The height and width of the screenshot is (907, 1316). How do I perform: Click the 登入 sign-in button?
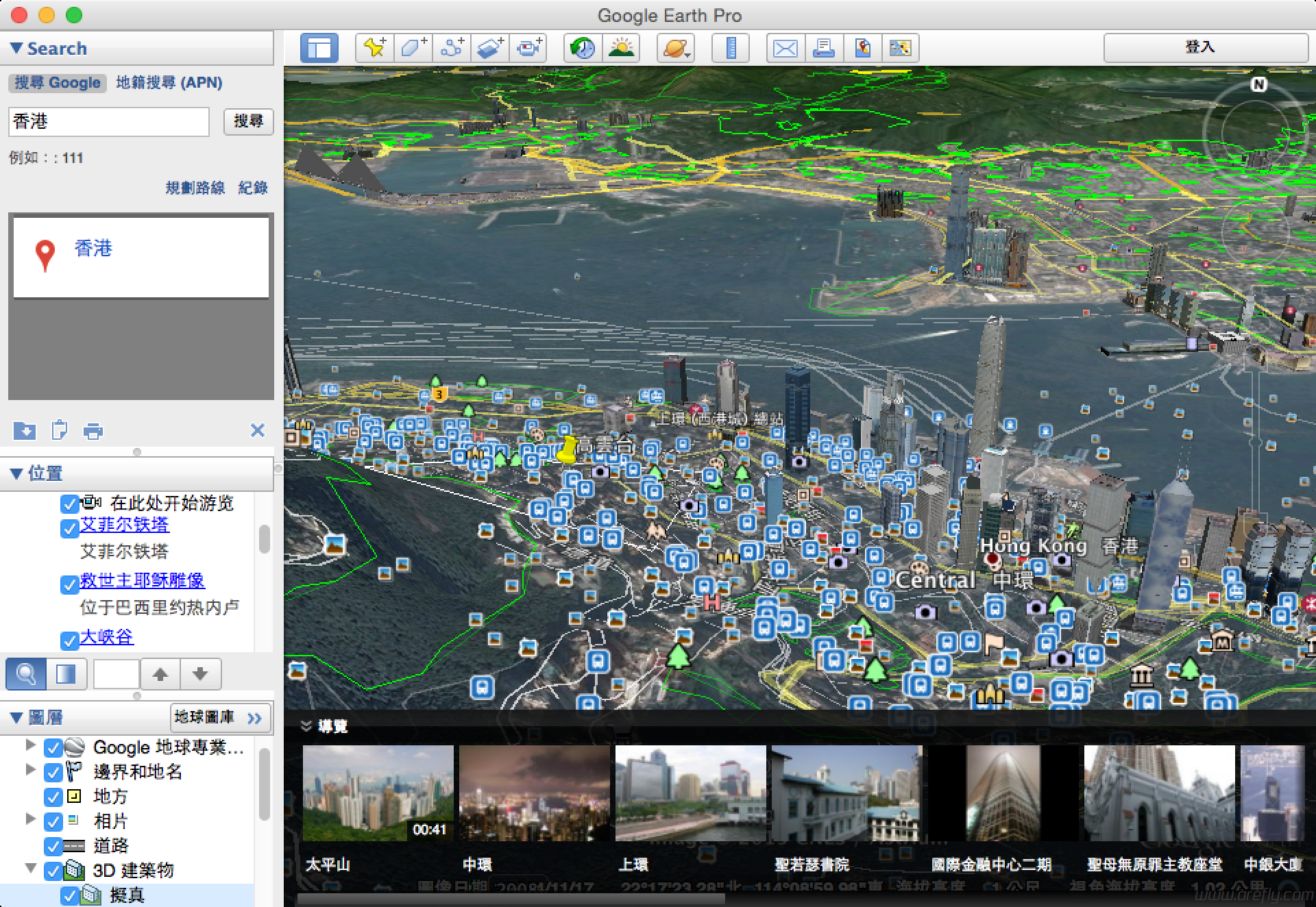1206,47
